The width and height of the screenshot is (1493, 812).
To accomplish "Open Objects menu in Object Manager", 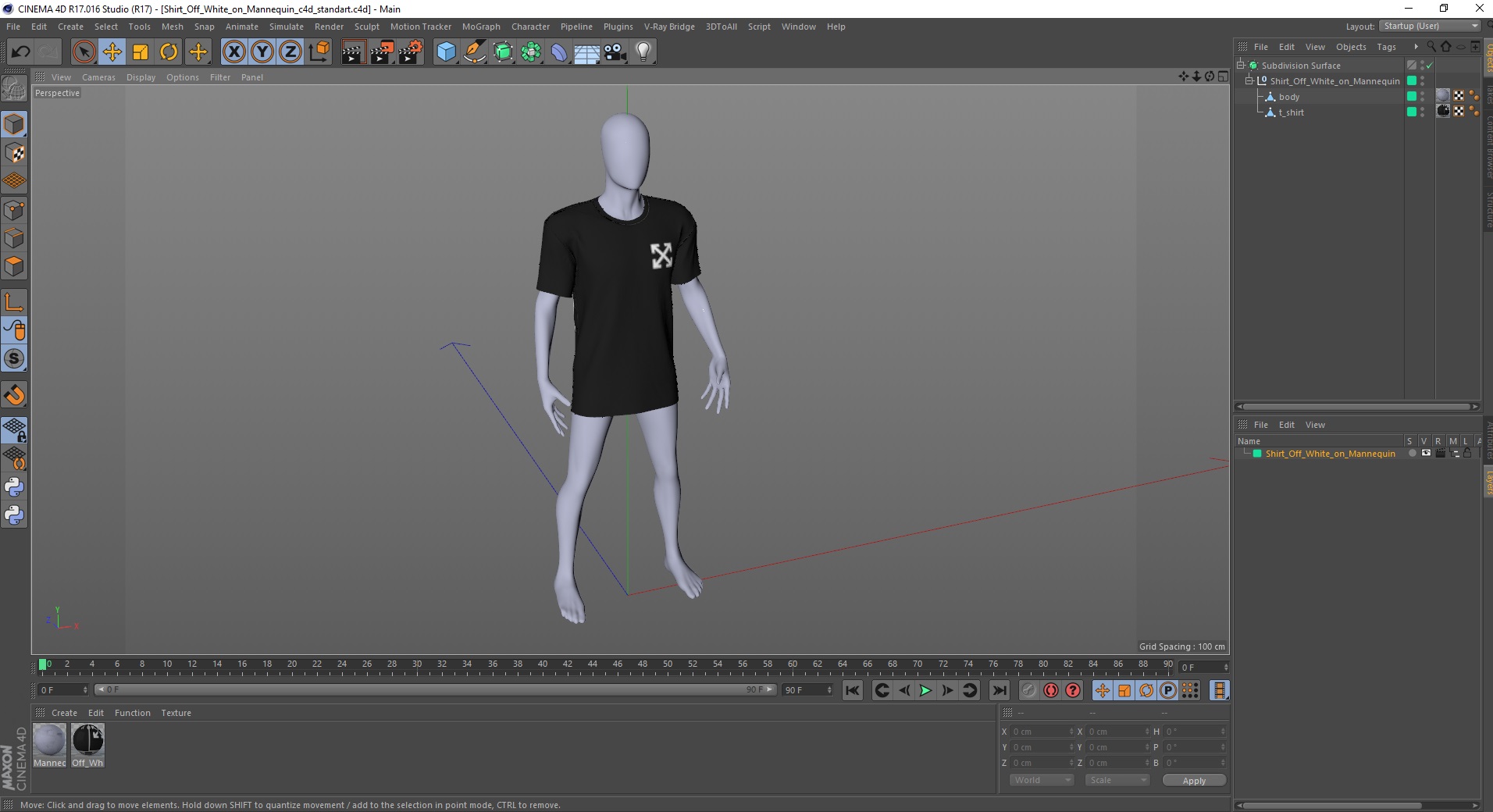I will tap(1351, 47).
